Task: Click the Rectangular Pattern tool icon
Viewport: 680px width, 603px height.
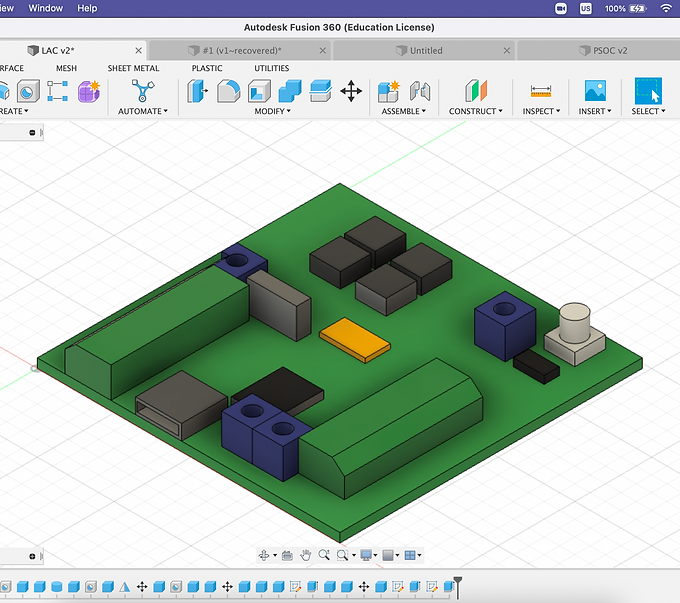Action: 58,91
